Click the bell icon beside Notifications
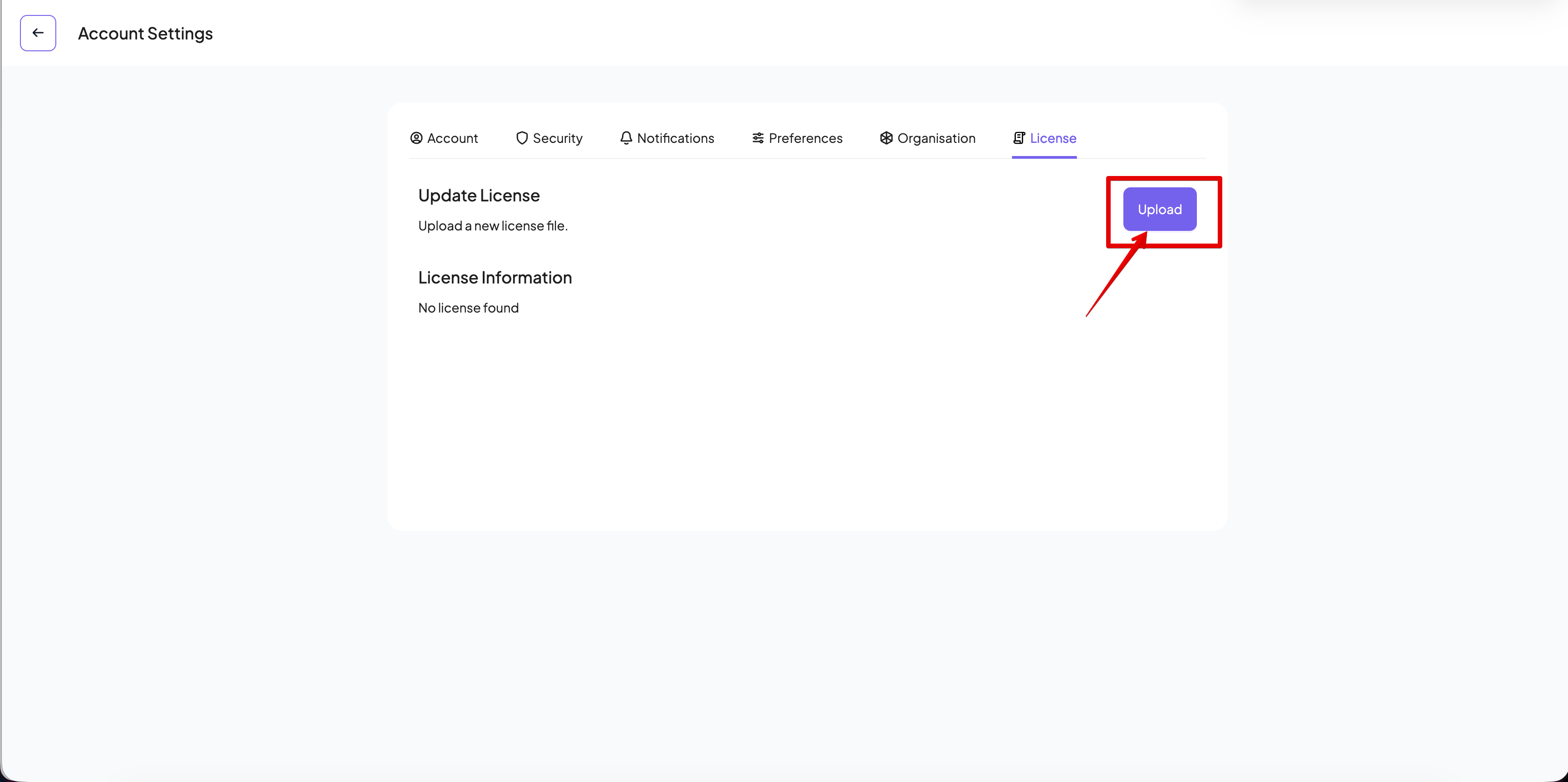Image resolution: width=1568 pixels, height=782 pixels. point(626,138)
